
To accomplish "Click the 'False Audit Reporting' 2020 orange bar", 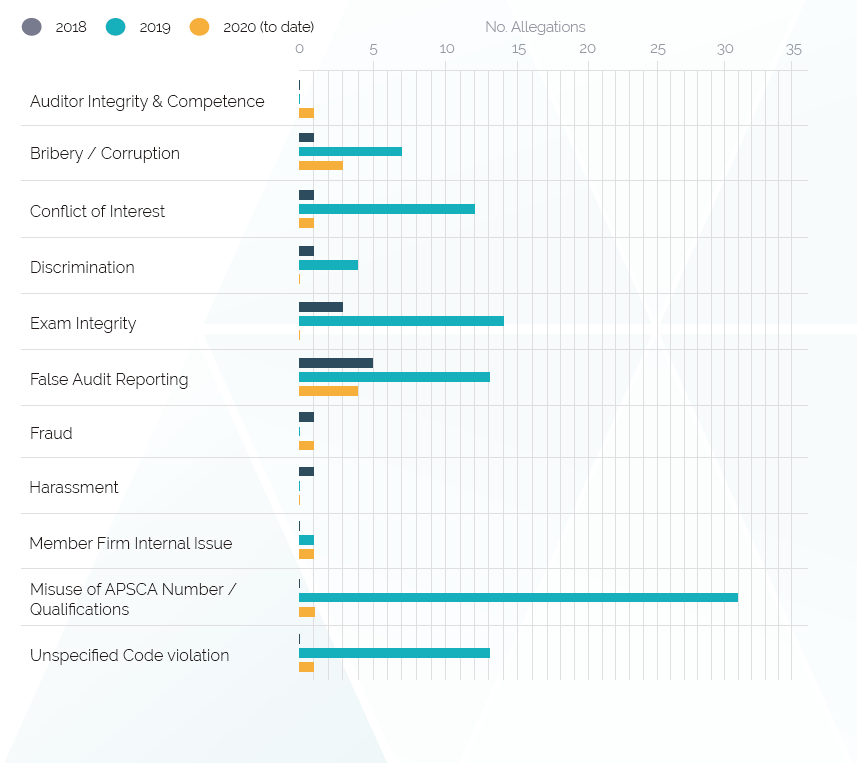I will click(328, 391).
